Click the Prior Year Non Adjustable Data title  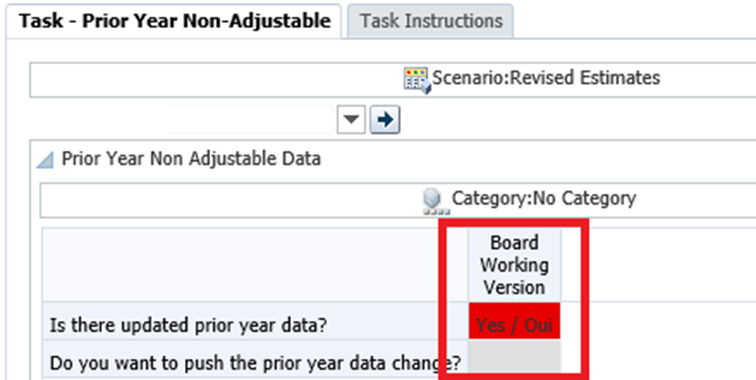191,159
